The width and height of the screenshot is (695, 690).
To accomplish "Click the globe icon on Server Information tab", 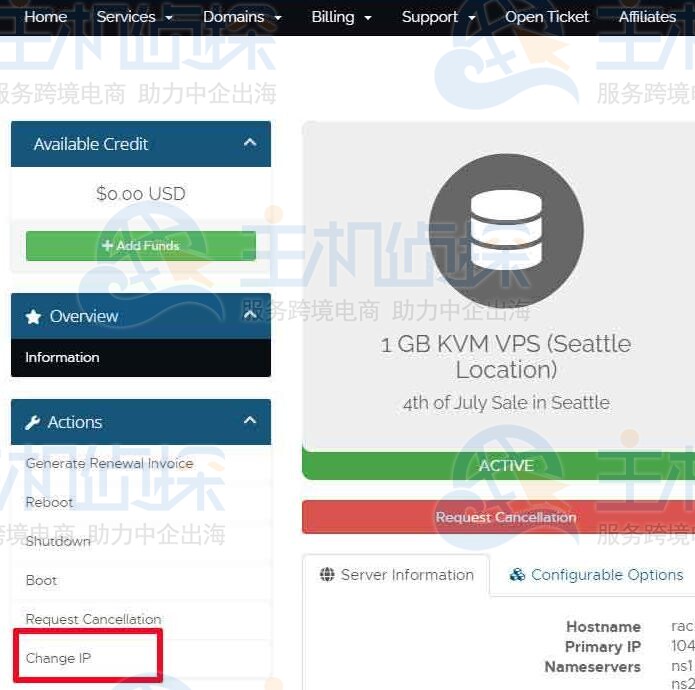I will coord(327,574).
